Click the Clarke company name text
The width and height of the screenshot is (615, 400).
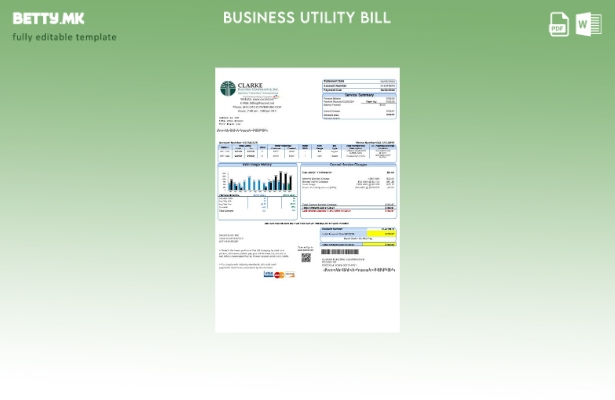point(250,86)
